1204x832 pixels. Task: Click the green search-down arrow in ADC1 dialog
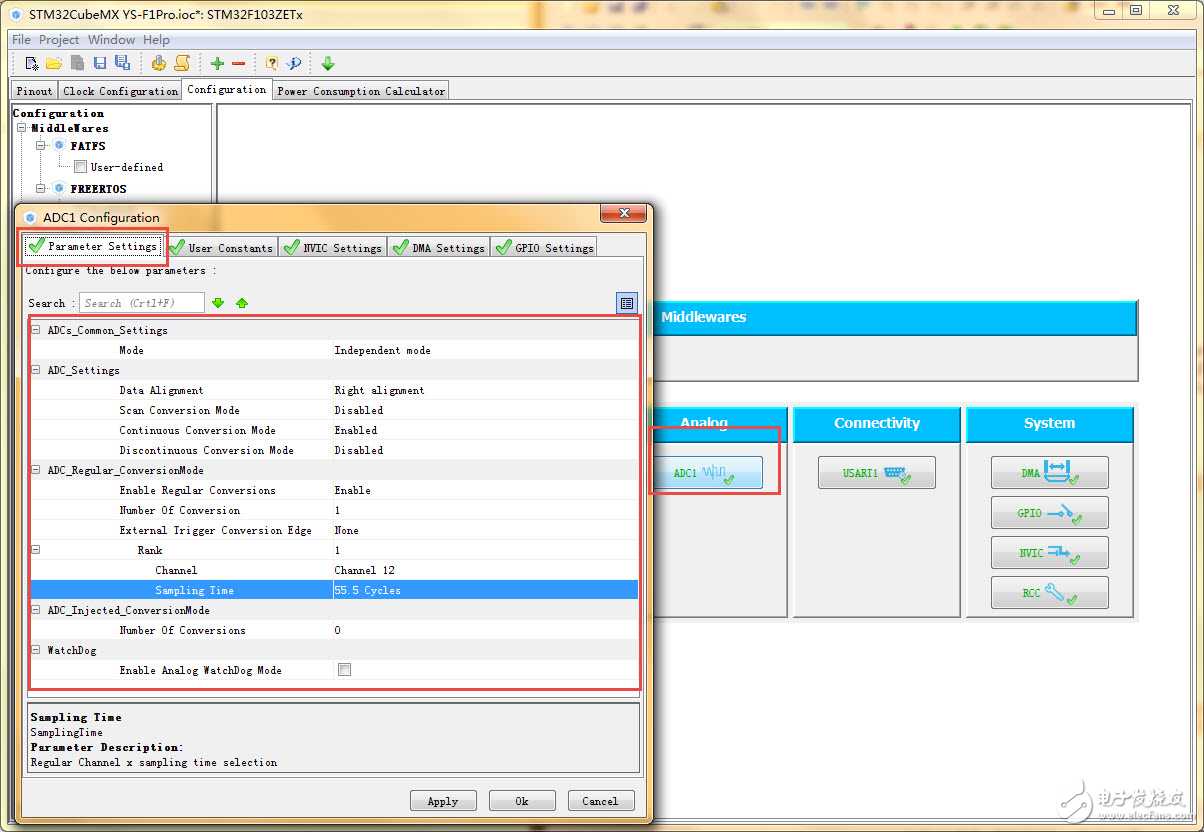click(219, 302)
